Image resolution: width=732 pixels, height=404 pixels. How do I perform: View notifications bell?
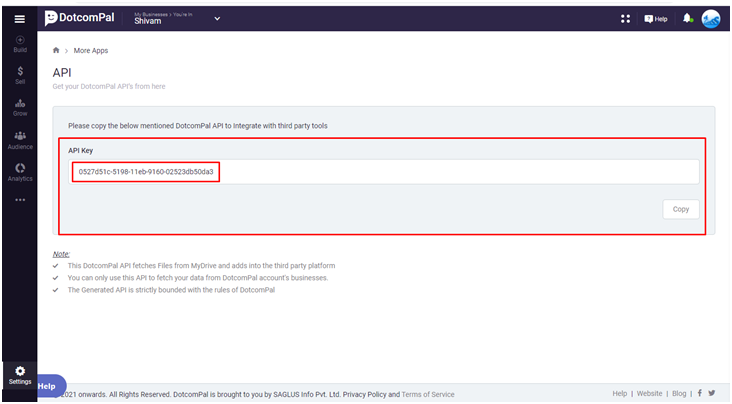pos(687,19)
